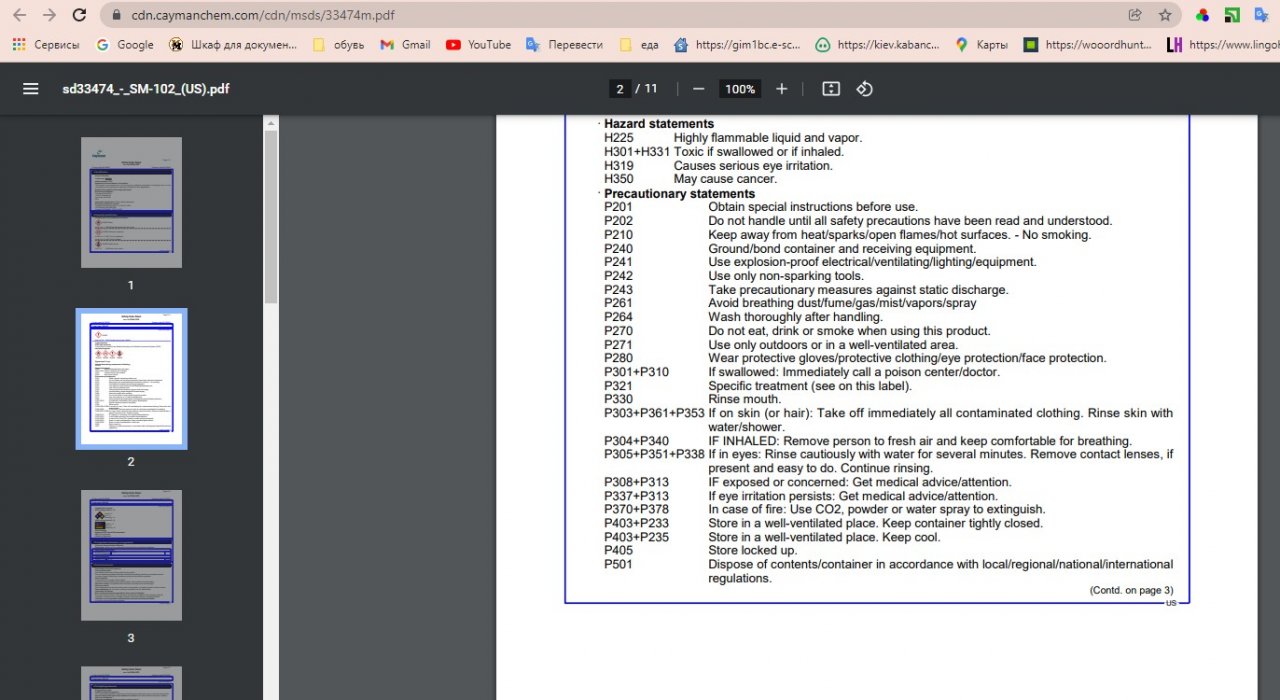Select the page 1 thumbnail
This screenshot has width=1280, height=700.
[131, 203]
